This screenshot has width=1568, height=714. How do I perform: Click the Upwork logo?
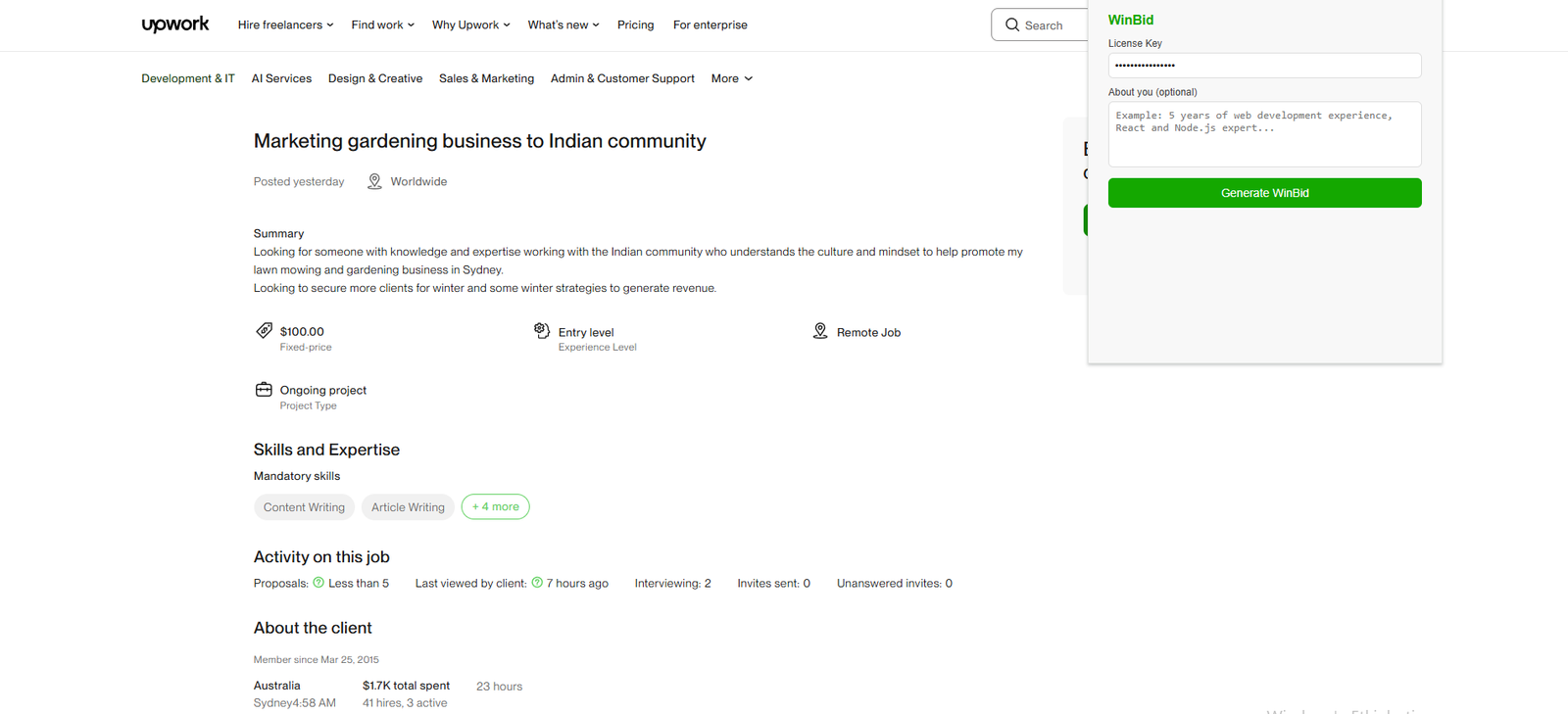(x=174, y=24)
